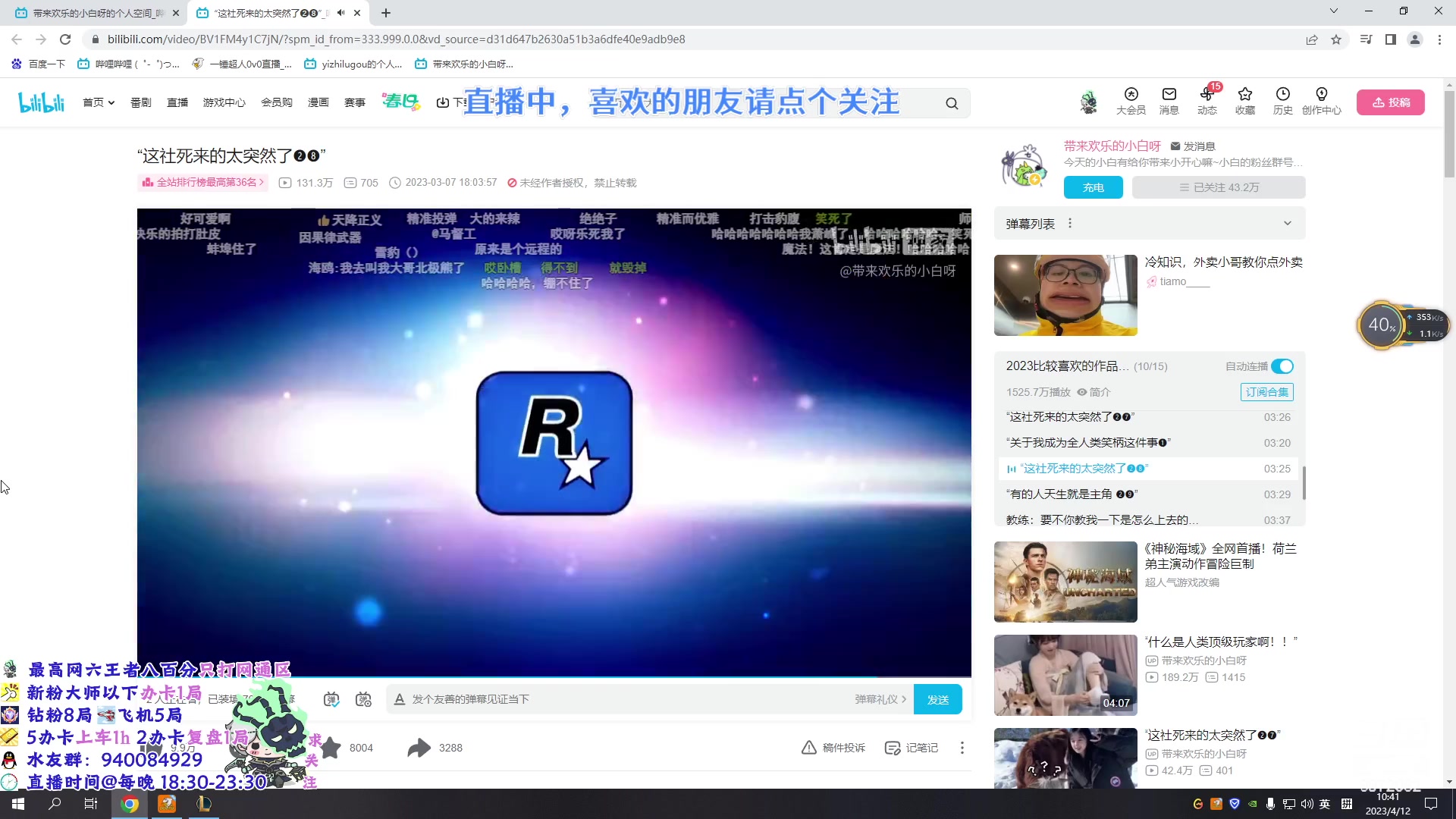Click the search magnifier icon
The image size is (1456, 819).
[952, 103]
